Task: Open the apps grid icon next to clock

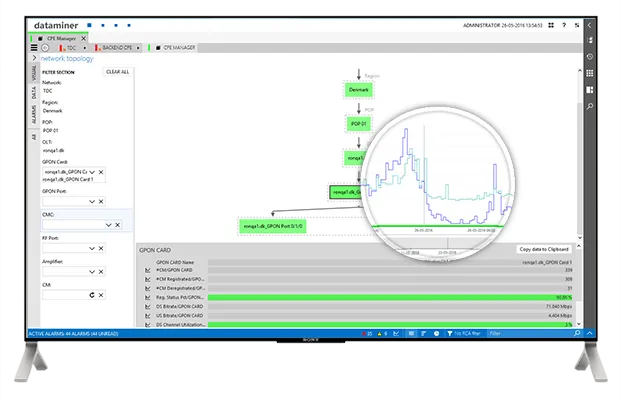Action: click(x=591, y=72)
